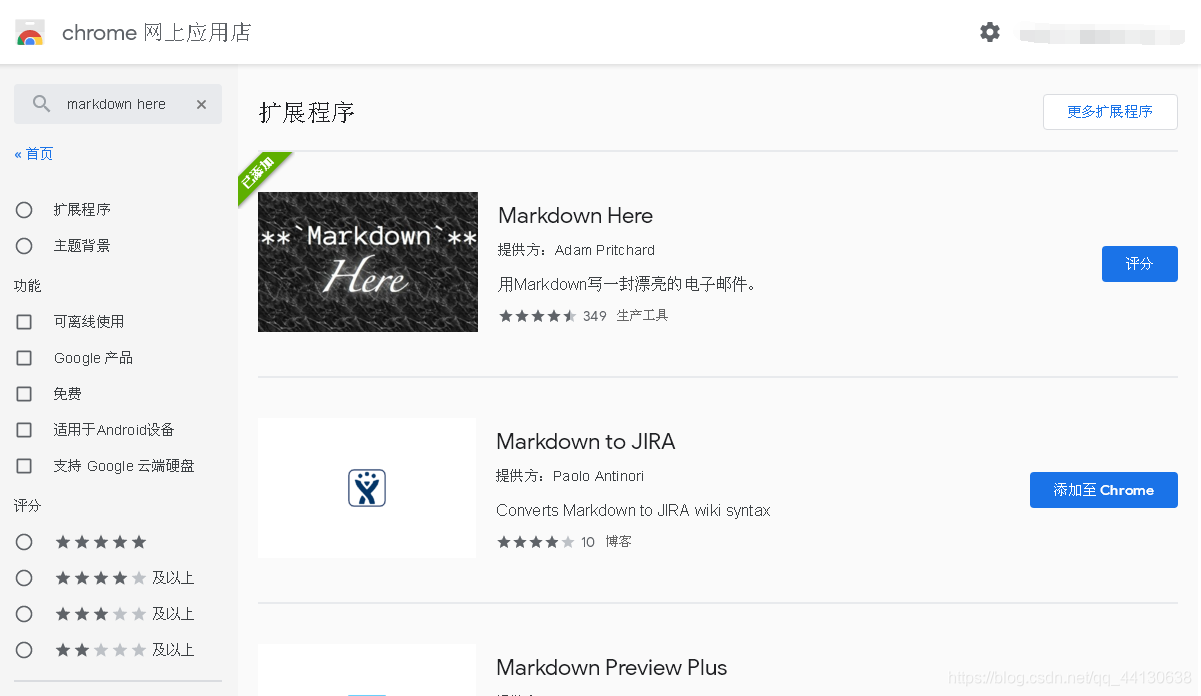Select the five-star rating radio button
This screenshot has width=1201, height=696.
[x=24, y=542]
